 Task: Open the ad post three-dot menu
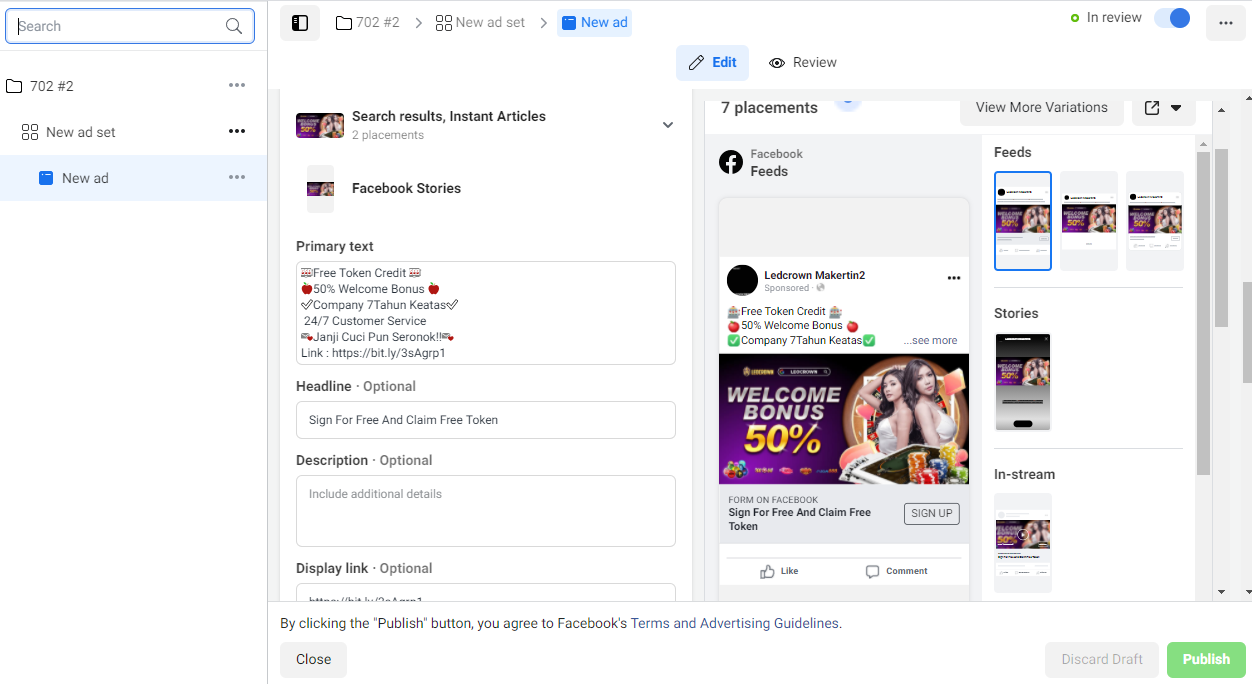click(954, 278)
